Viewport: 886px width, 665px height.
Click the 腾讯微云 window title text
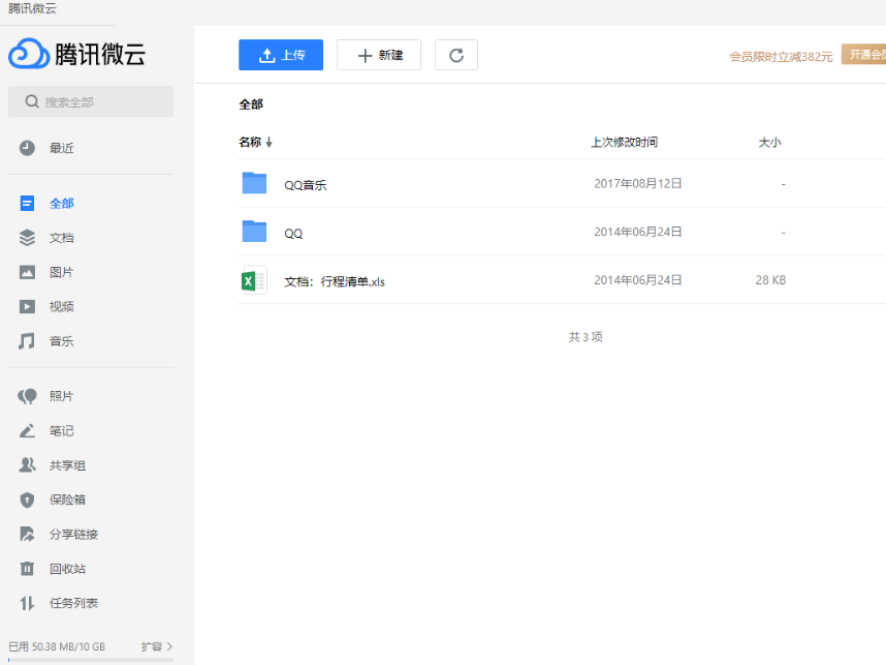coord(32,8)
